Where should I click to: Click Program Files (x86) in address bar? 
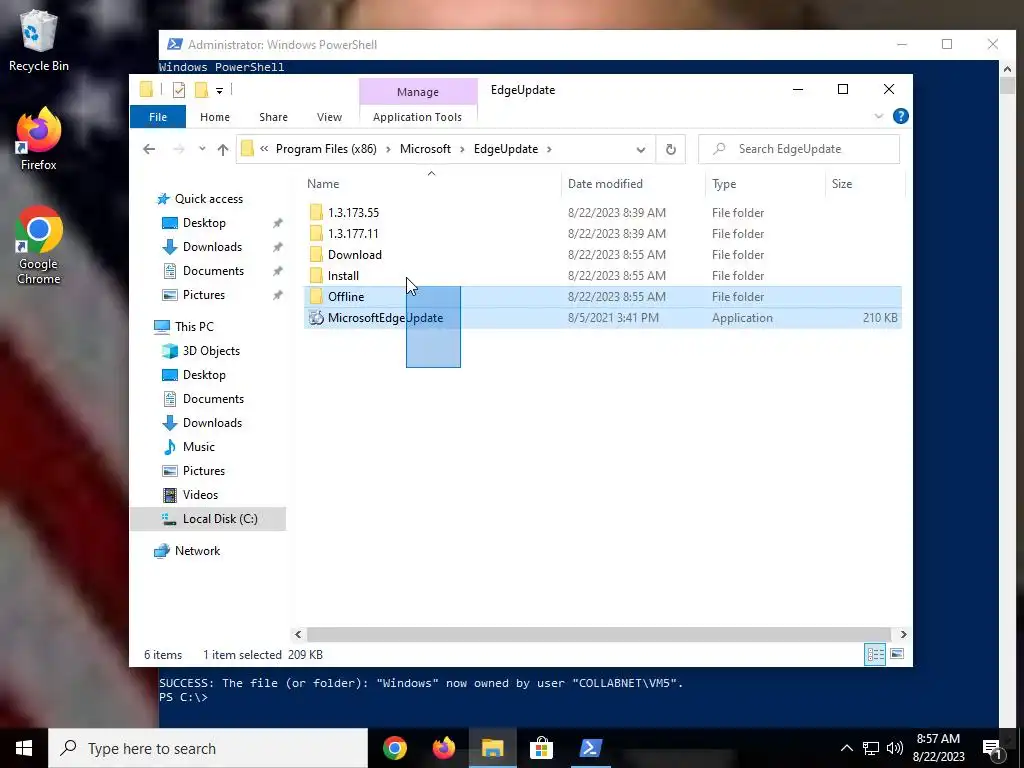[x=326, y=149]
